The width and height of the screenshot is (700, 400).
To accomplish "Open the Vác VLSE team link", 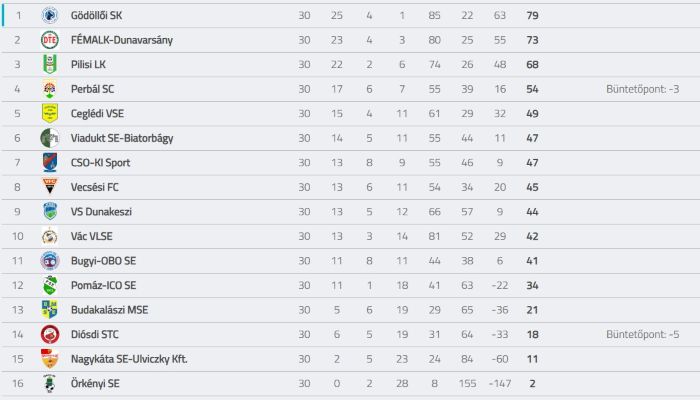I will [x=92, y=237].
